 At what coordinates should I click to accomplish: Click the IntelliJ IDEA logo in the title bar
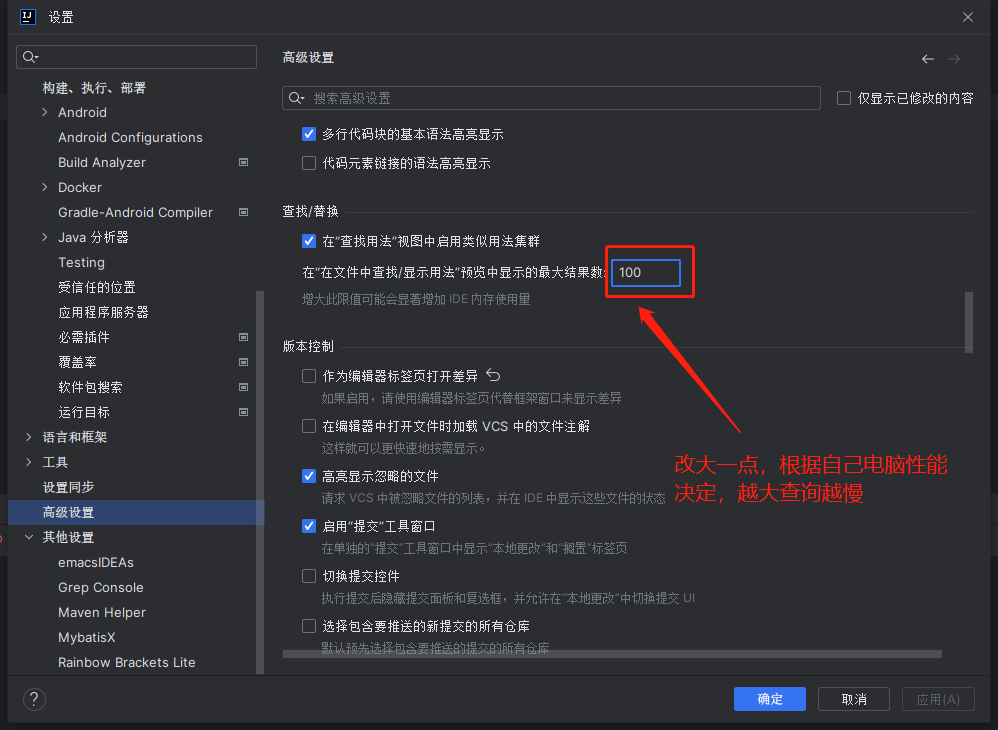pyautogui.click(x=27, y=17)
